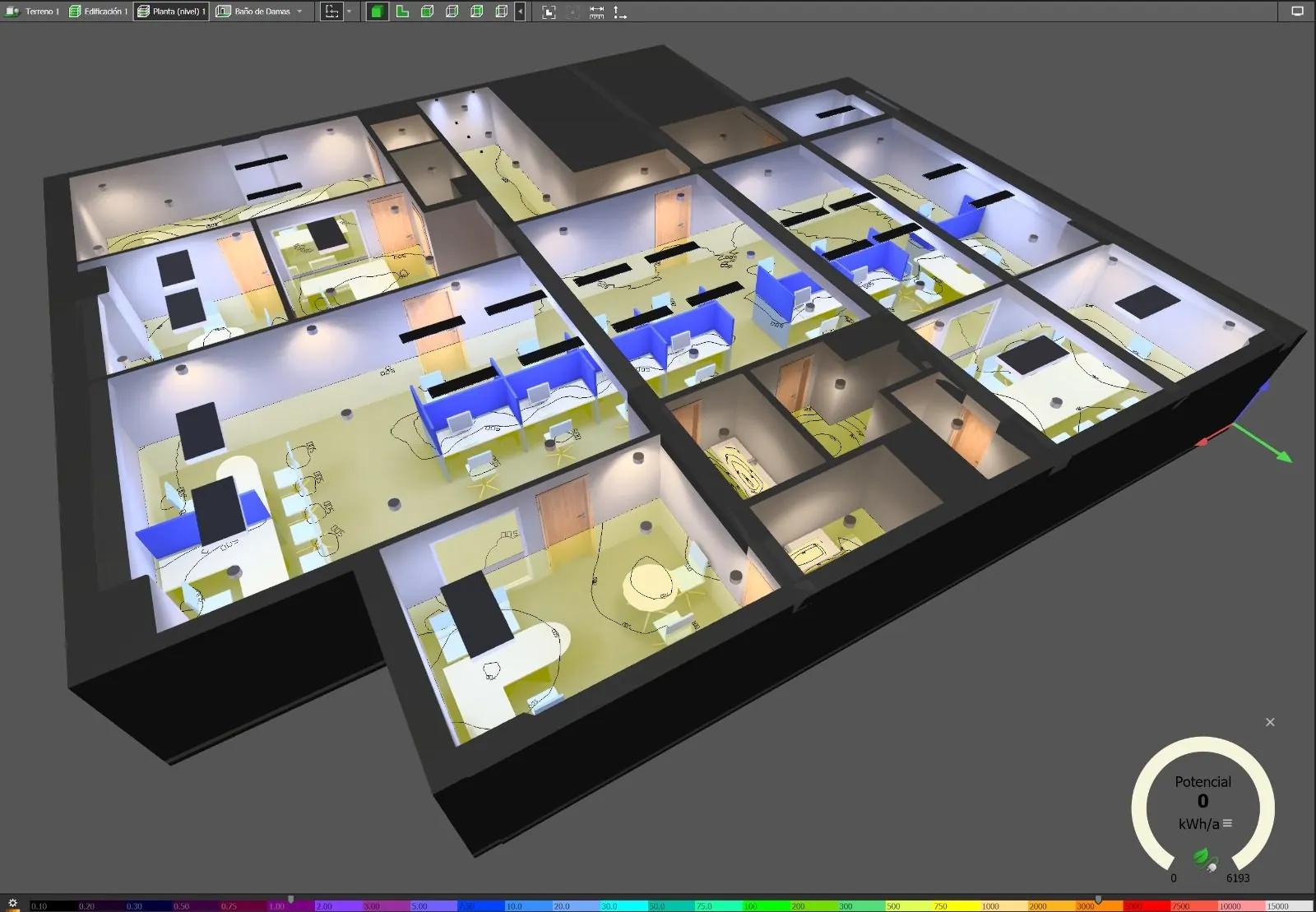Toggle the monitor display icon at top right
Screen dimensions: 1316x912
pyautogui.click(x=1297, y=12)
